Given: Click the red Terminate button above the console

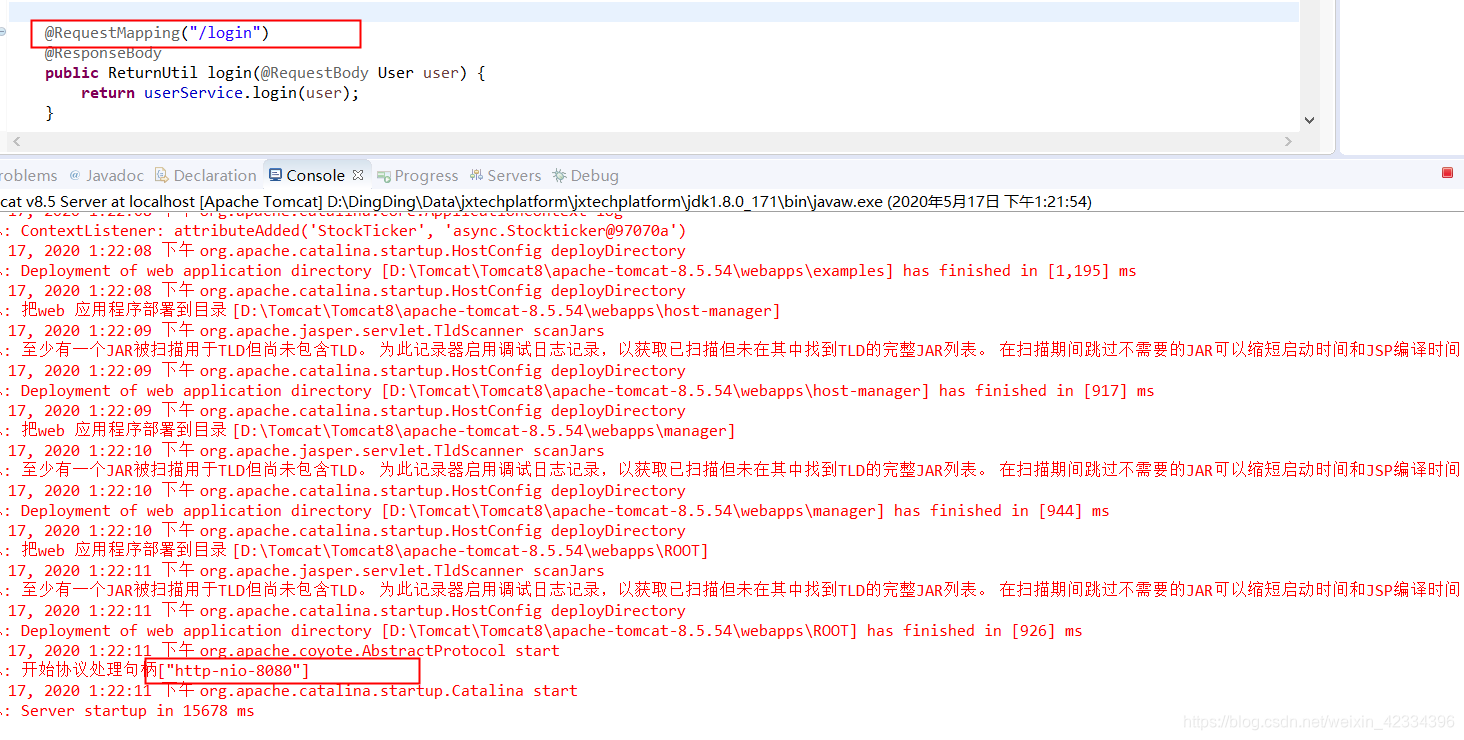Looking at the screenshot, I should (x=1447, y=172).
